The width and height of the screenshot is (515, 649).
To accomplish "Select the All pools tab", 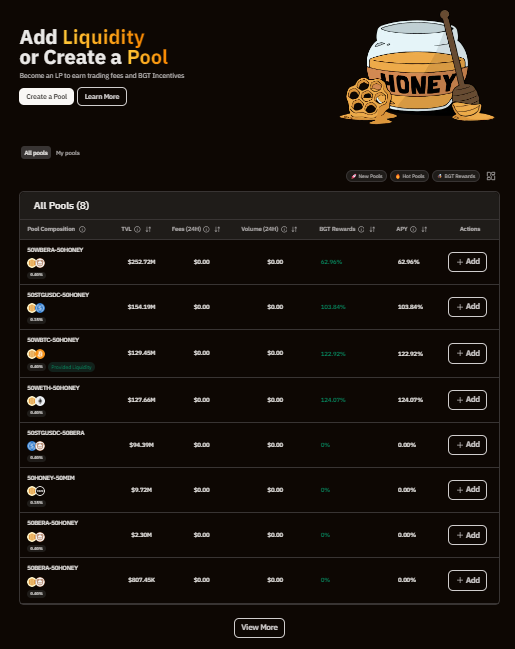I will [x=36, y=153].
